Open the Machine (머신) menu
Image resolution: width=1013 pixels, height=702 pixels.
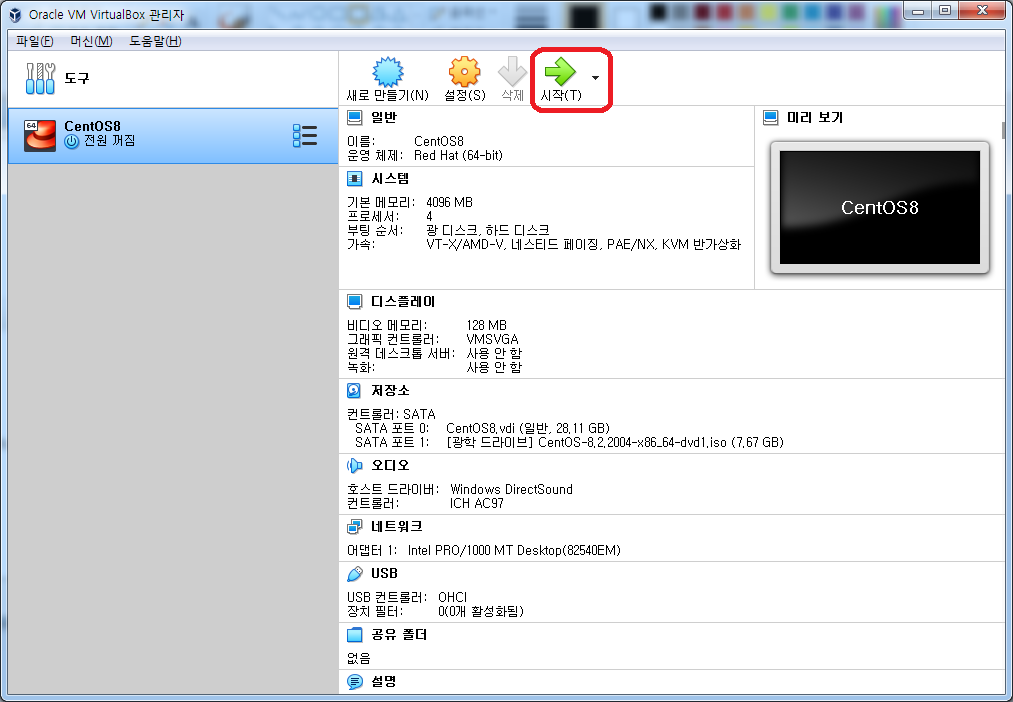(x=91, y=41)
